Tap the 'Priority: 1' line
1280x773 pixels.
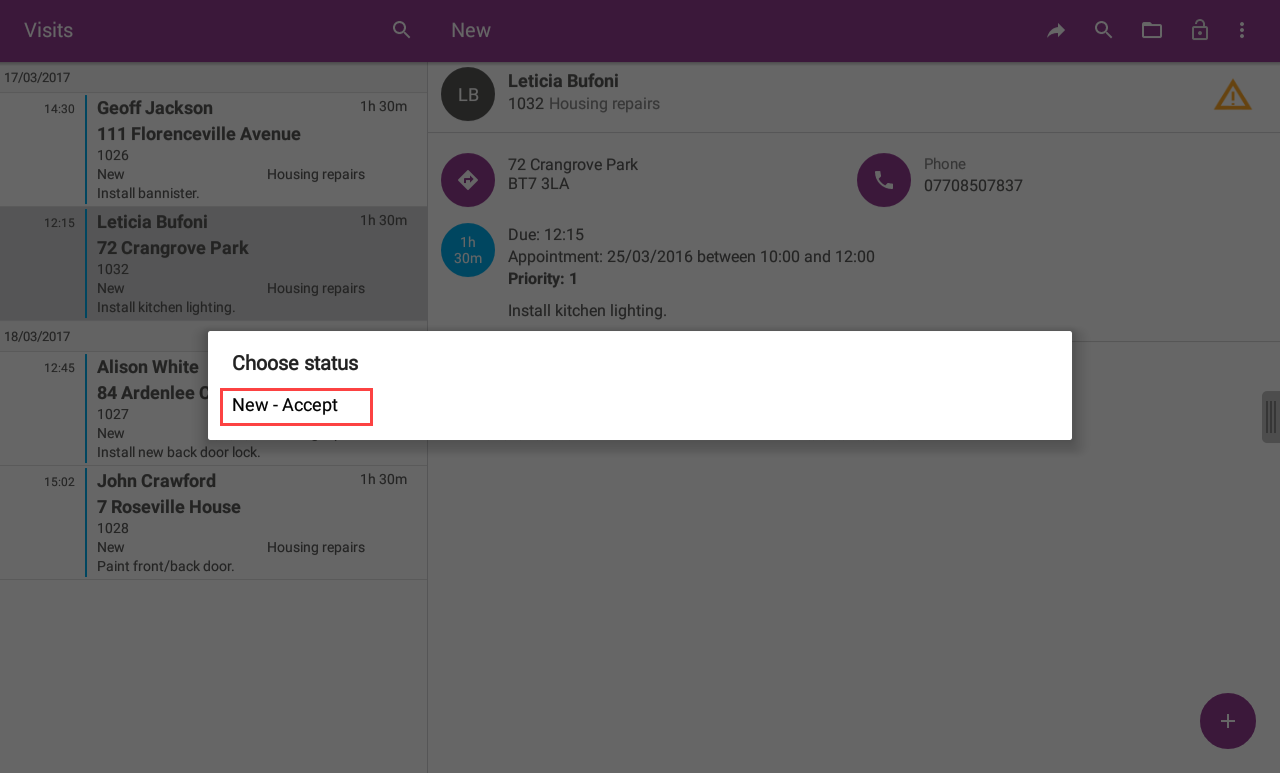(543, 279)
